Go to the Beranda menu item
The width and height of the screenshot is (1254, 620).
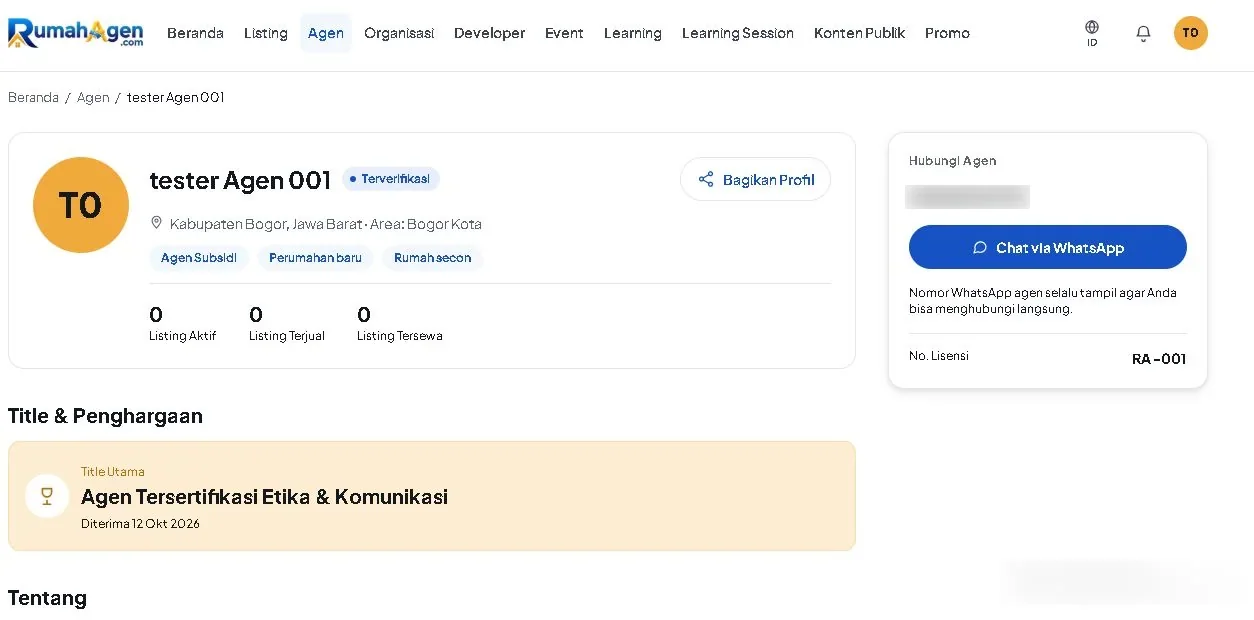(195, 33)
